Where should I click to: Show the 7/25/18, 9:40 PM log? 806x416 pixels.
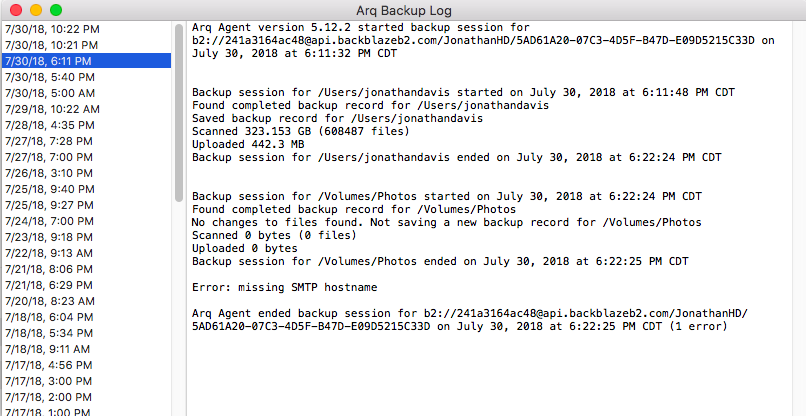point(86,189)
